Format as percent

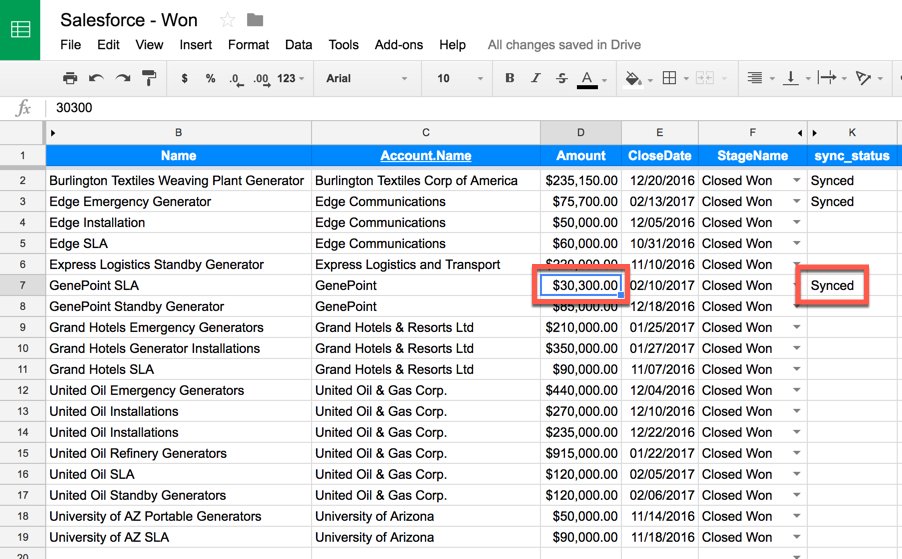pyautogui.click(x=211, y=78)
